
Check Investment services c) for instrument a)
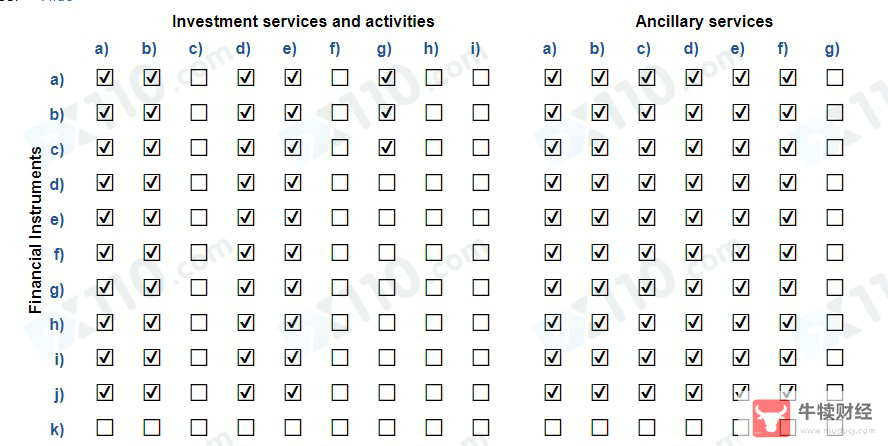tap(199, 78)
